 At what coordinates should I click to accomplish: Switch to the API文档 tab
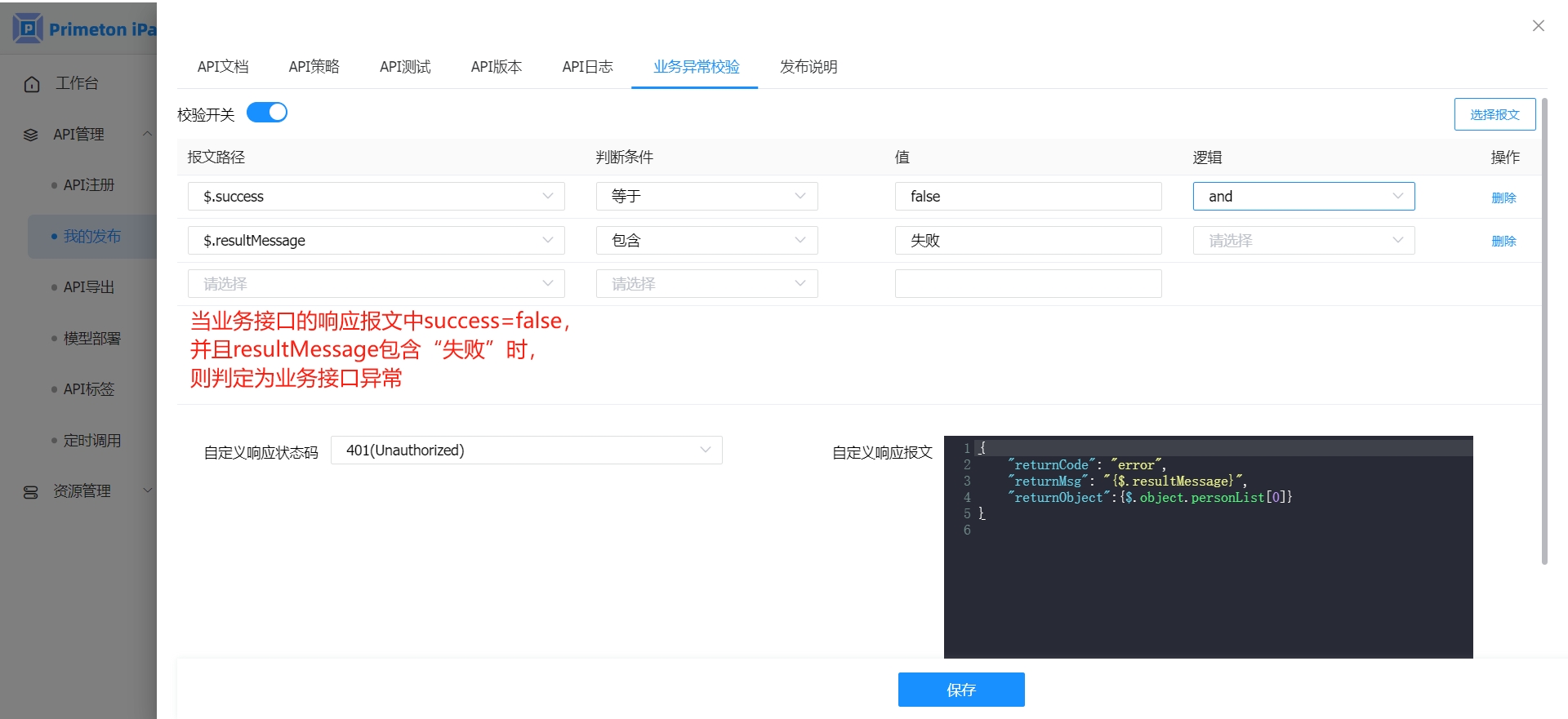(223, 67)
